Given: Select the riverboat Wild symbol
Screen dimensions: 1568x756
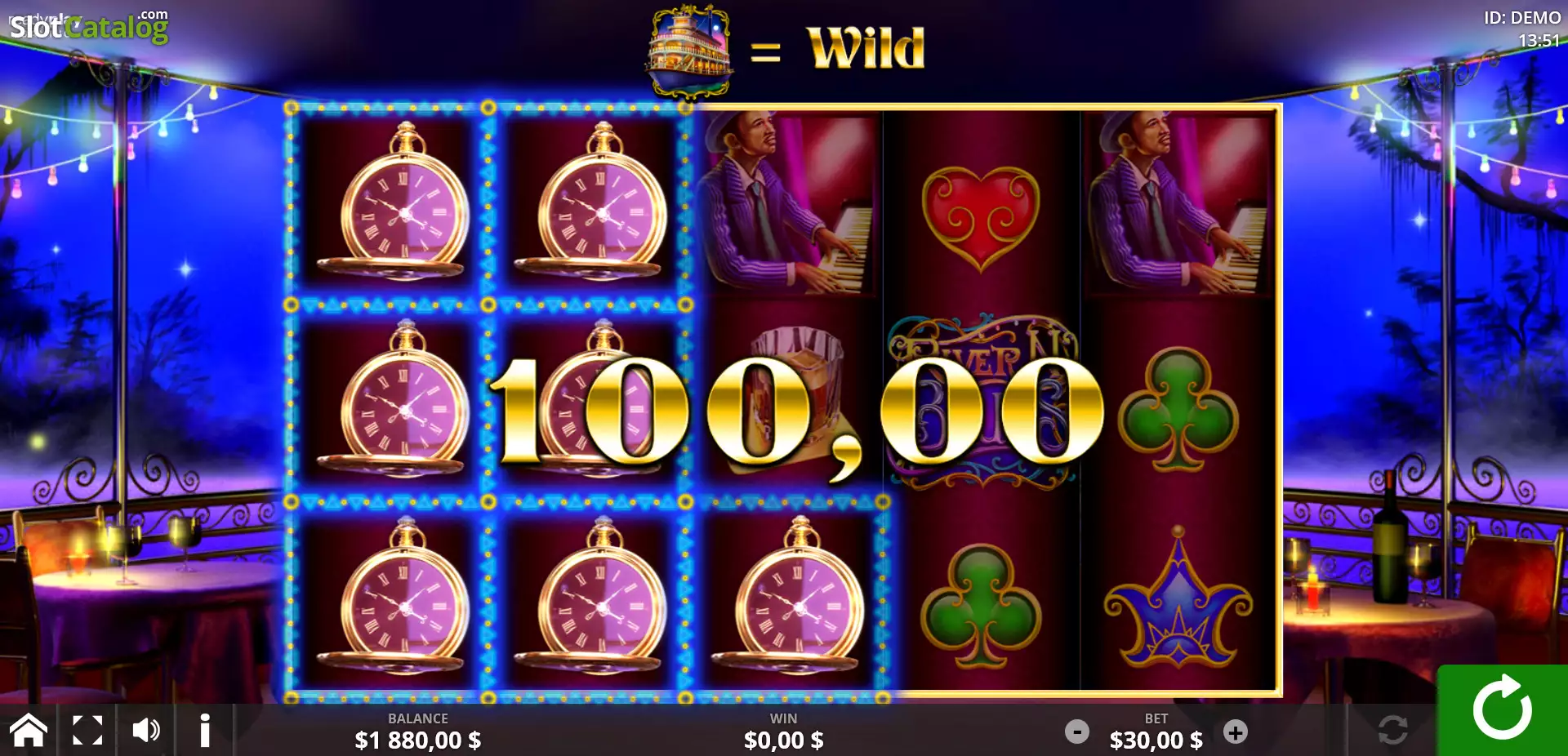Looking at the screenshot, I should coord(690,51).
